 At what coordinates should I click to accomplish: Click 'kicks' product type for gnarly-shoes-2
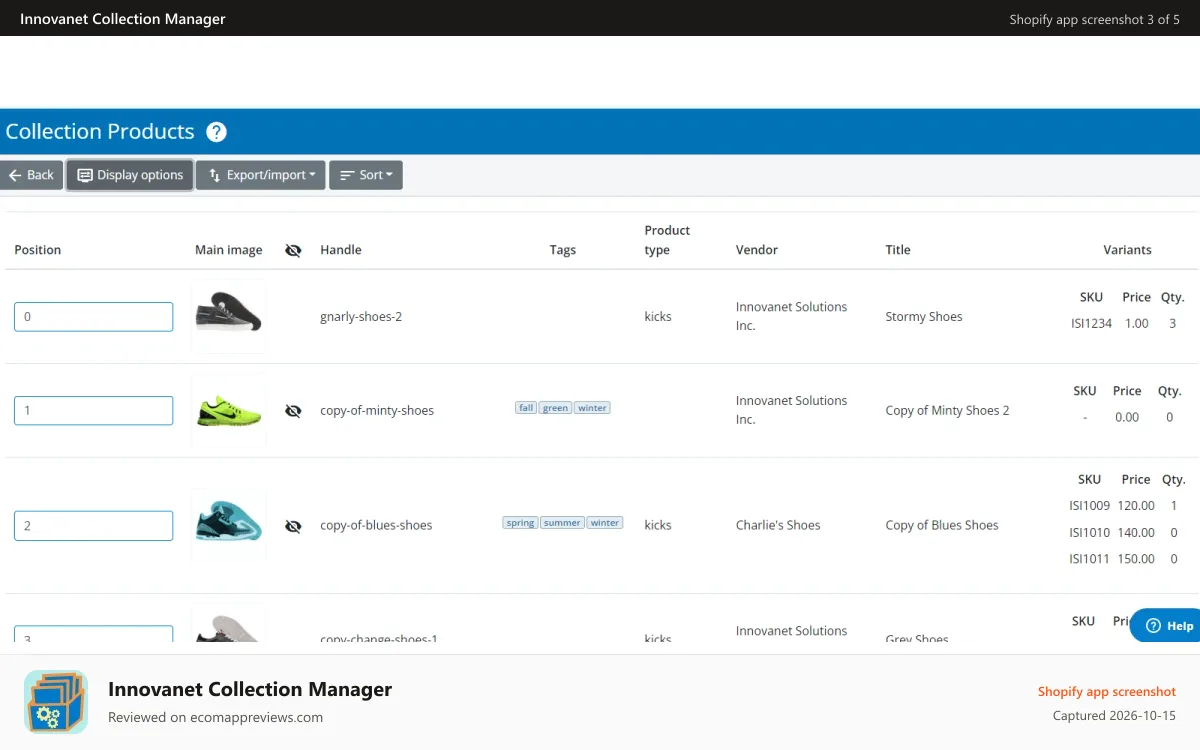658,317
